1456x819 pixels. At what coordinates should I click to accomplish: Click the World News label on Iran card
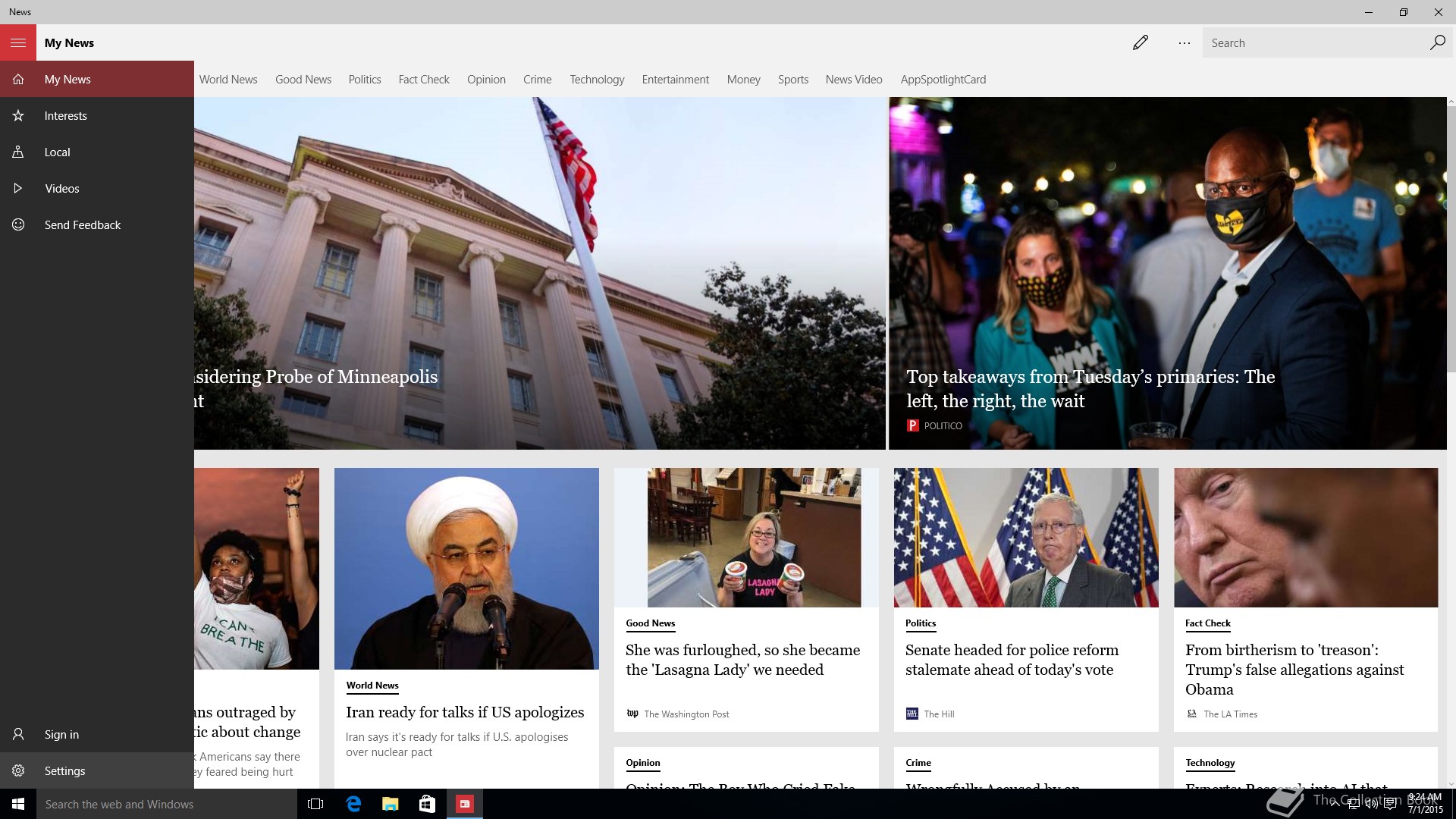tap(372, 686)
